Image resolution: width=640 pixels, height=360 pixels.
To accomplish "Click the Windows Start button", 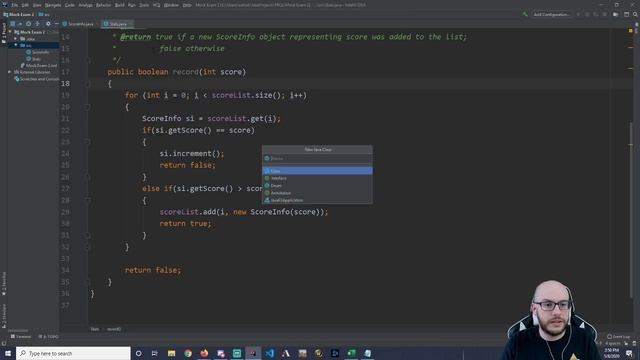I will pos(8,353).
